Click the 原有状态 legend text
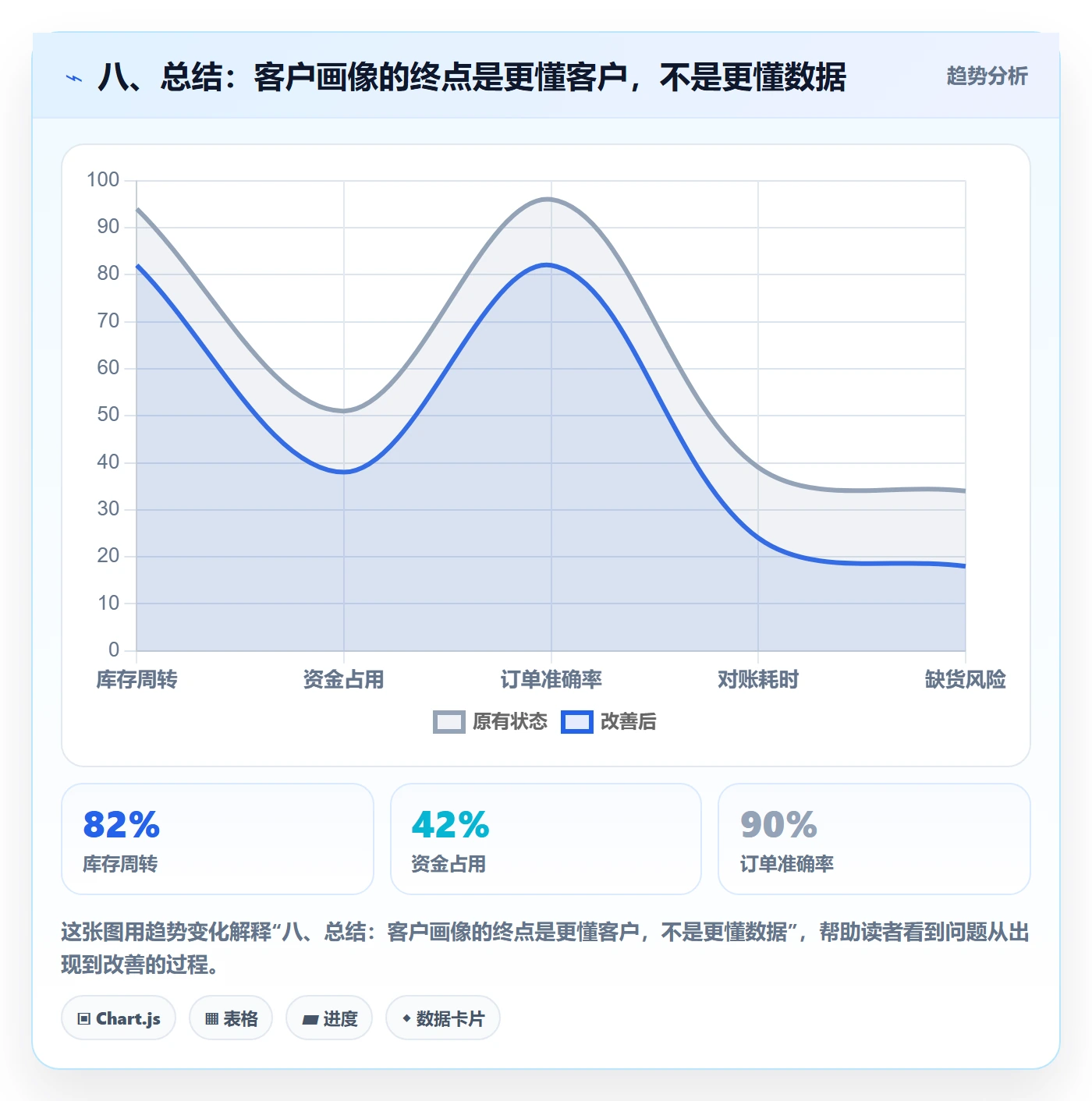The image size is (1092, 1101). pos(510,722)
